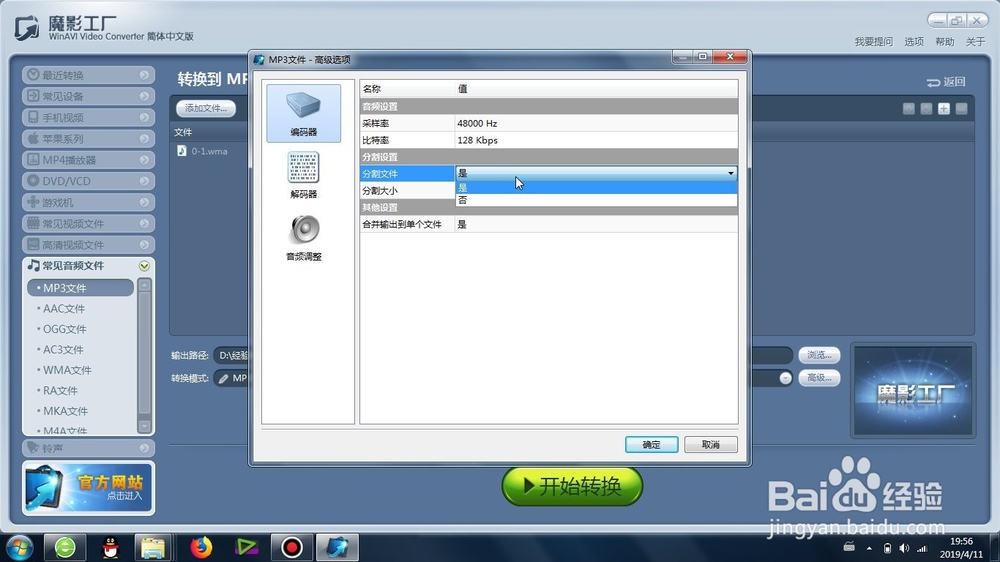Open the QQ penguin taskbar icon
The image size is (1000, 562).
(110, 547)
